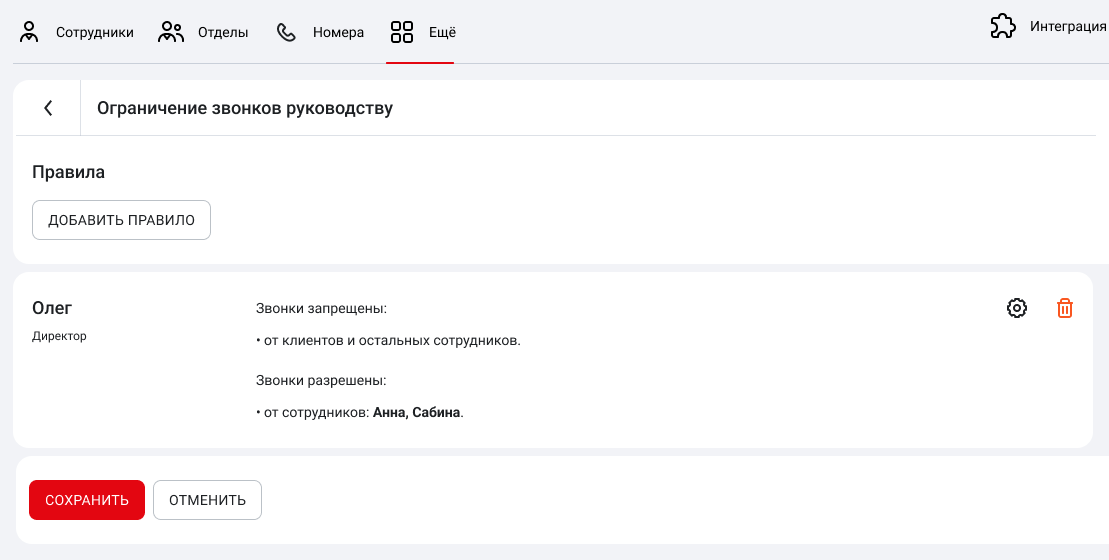The image size is (1109, 560).
Task: Go to the Интеграция section label
Action: (x=1068, y=27)
